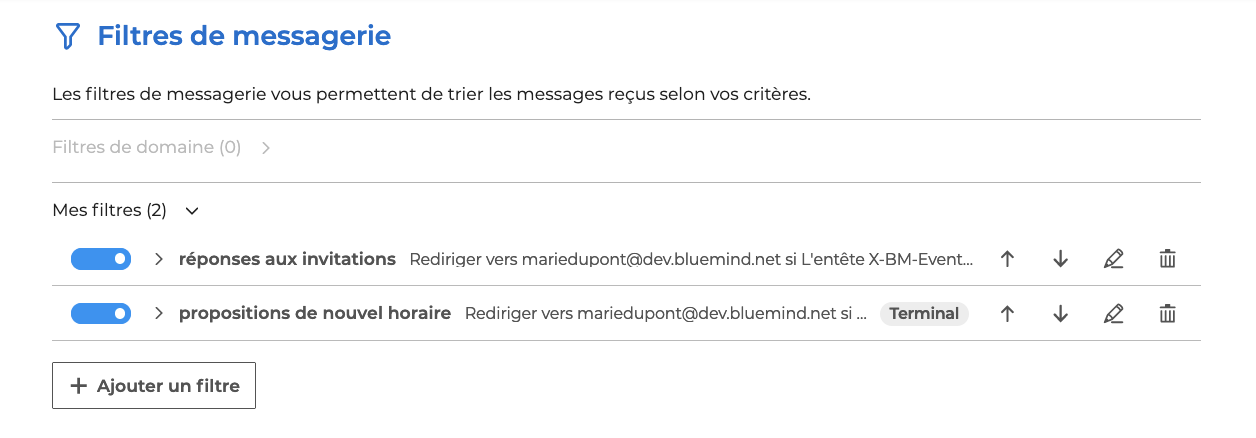Select the 'réponses aux invitations' filter name
Image resolution: width=1256 pixels, height=438 pixels.
click(x=287, y=259)
